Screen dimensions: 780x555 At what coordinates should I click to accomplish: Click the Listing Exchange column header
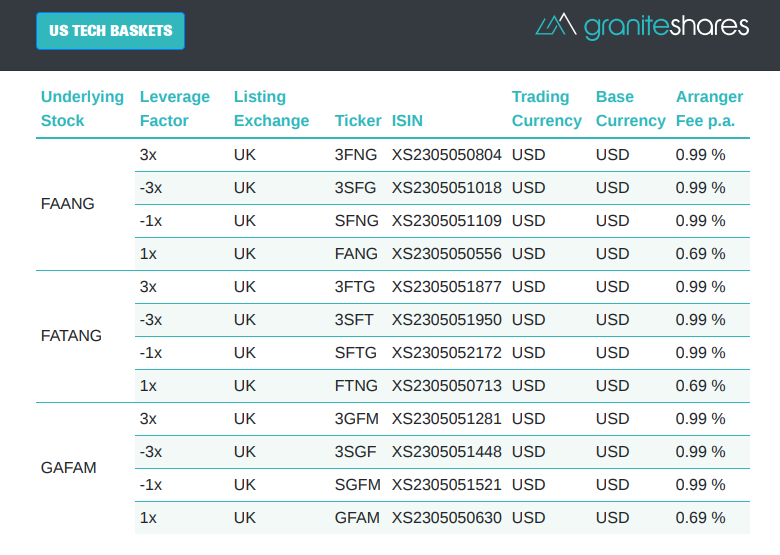click(271, 109)
